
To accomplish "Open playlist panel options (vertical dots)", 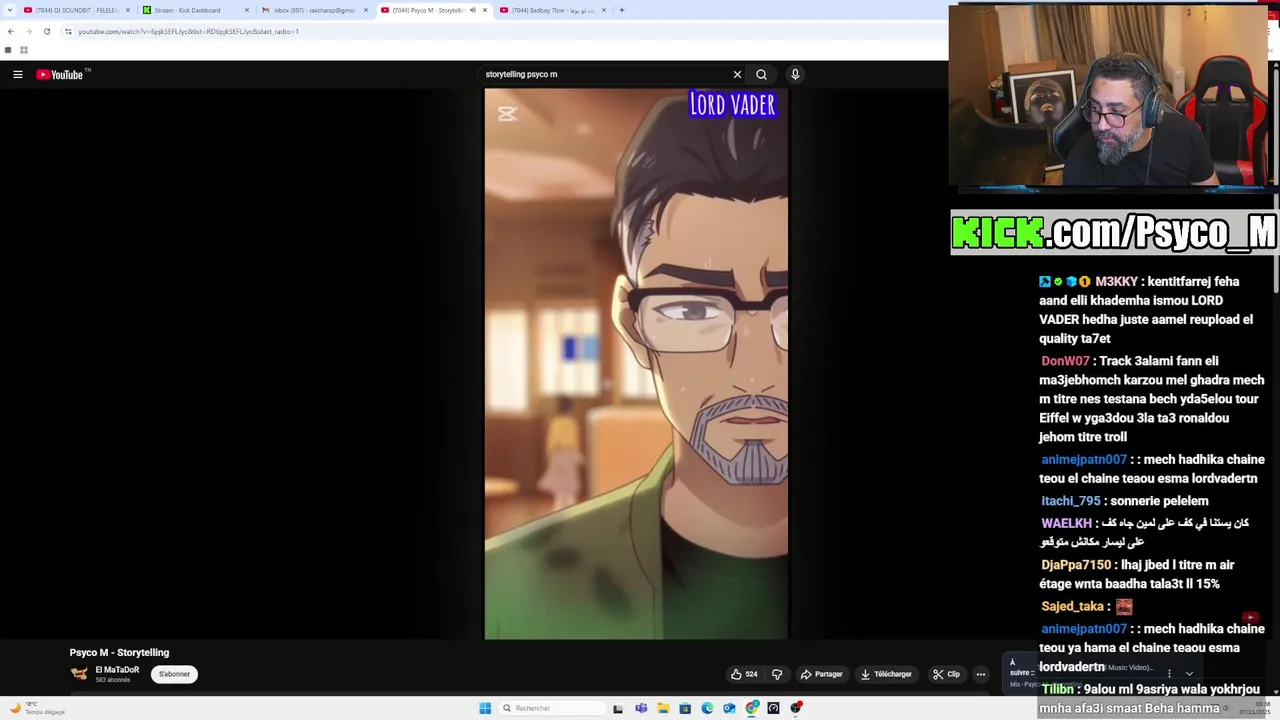I will (1169, 673).
